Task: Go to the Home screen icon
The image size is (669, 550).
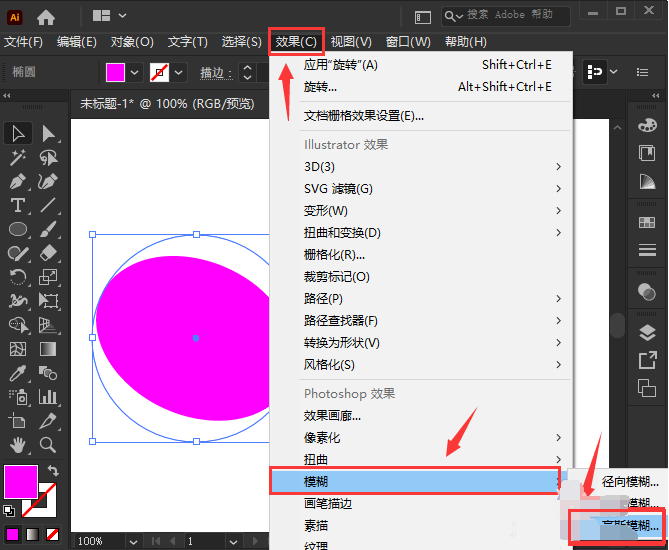Action: pos(46,17)
